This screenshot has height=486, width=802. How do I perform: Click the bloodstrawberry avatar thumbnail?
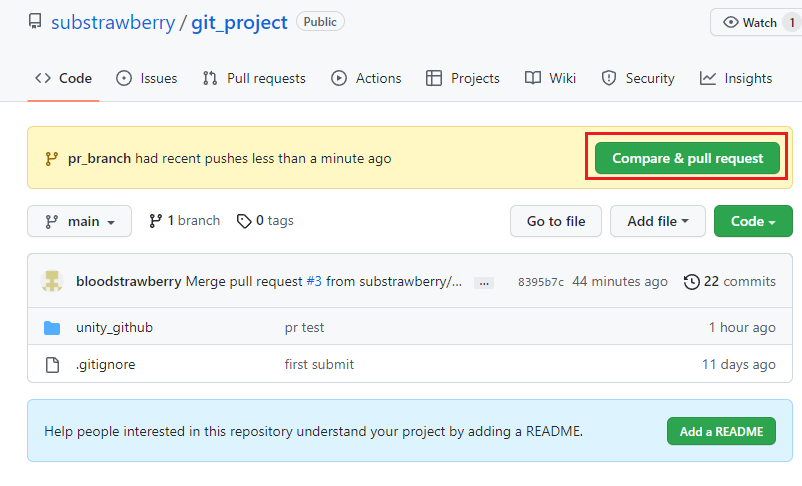(52, 281)
